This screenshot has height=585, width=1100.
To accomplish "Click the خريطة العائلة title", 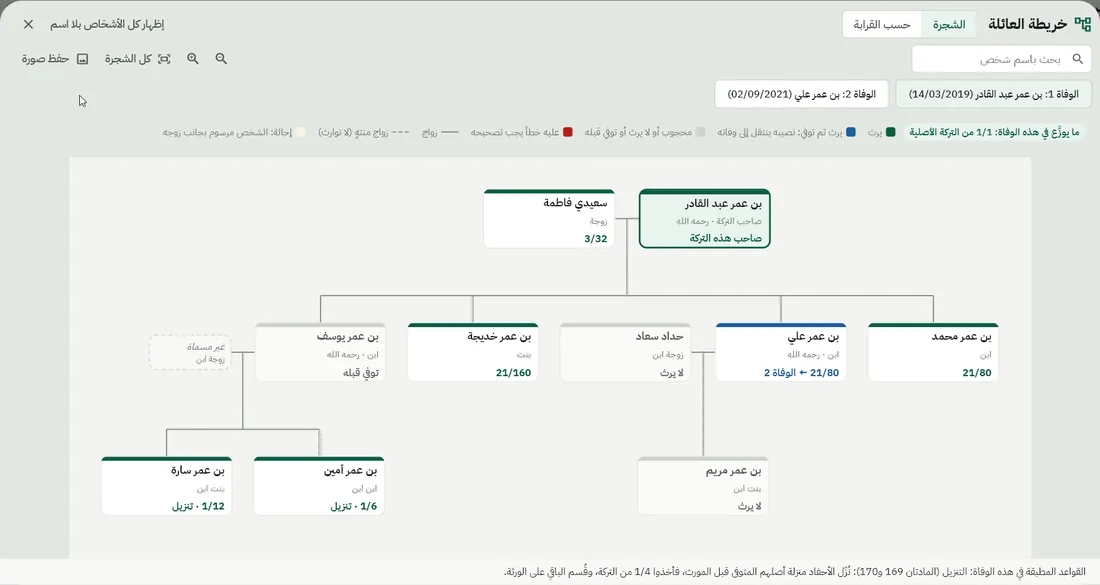I will (x=1028, y=24).
